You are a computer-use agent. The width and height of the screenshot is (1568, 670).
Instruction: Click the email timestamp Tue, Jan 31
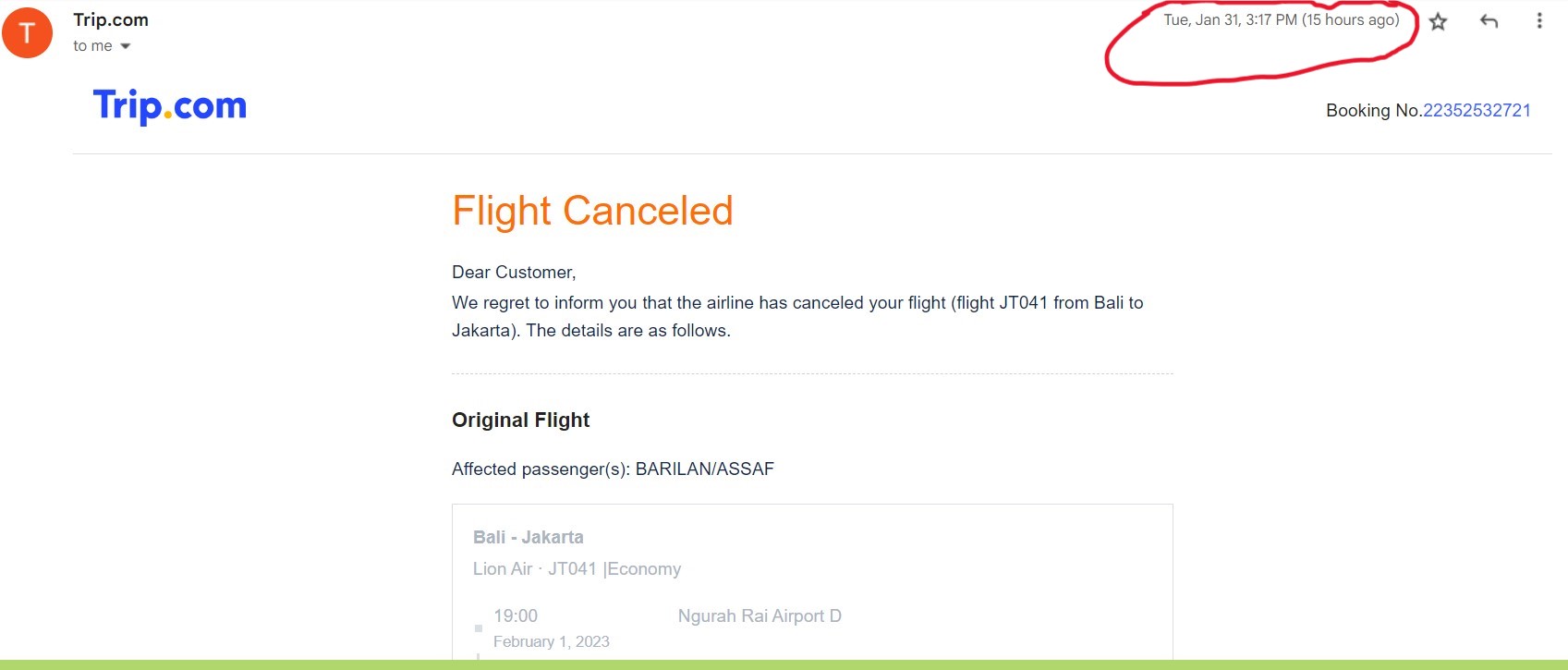1281,20
